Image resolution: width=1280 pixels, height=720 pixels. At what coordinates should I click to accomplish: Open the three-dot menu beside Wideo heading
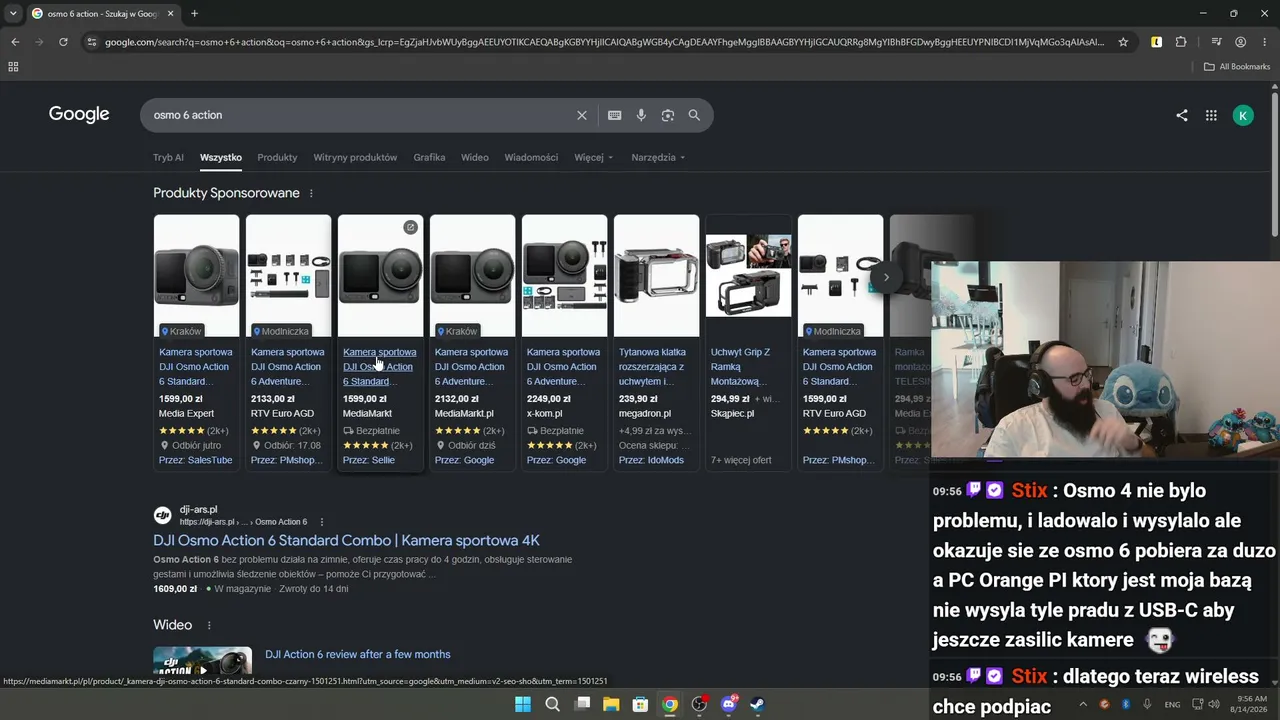tap(209, 625)
